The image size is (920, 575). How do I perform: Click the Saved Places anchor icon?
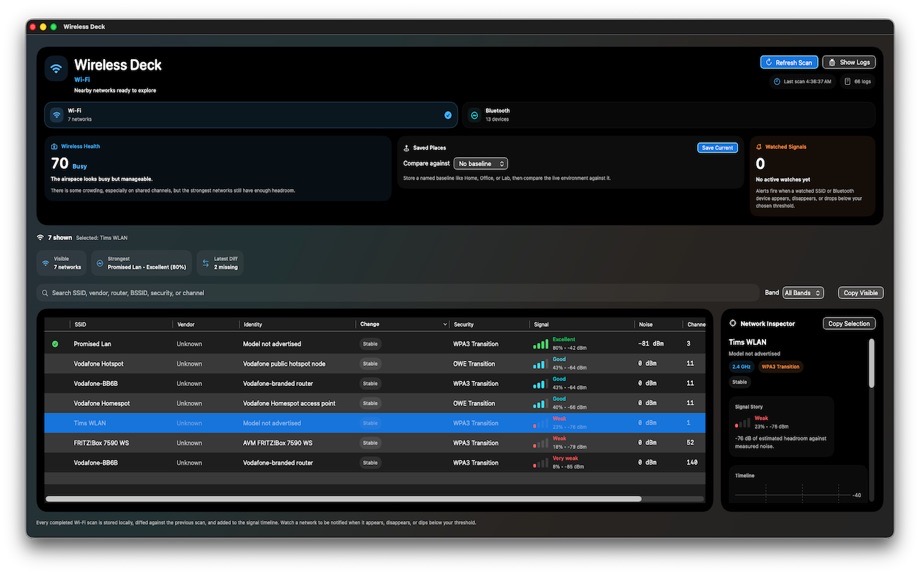(x=406, y=148)
